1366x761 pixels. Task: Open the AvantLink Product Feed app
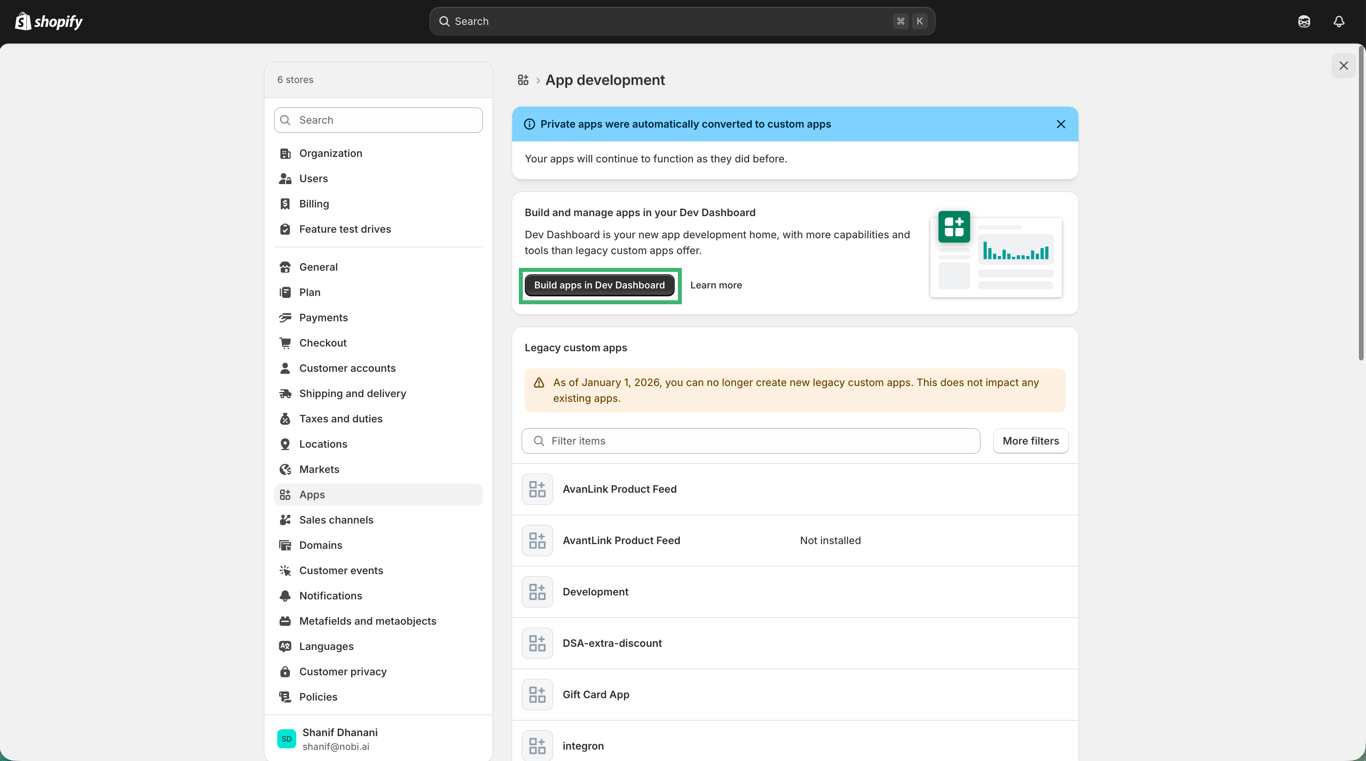tap(795, 541)
